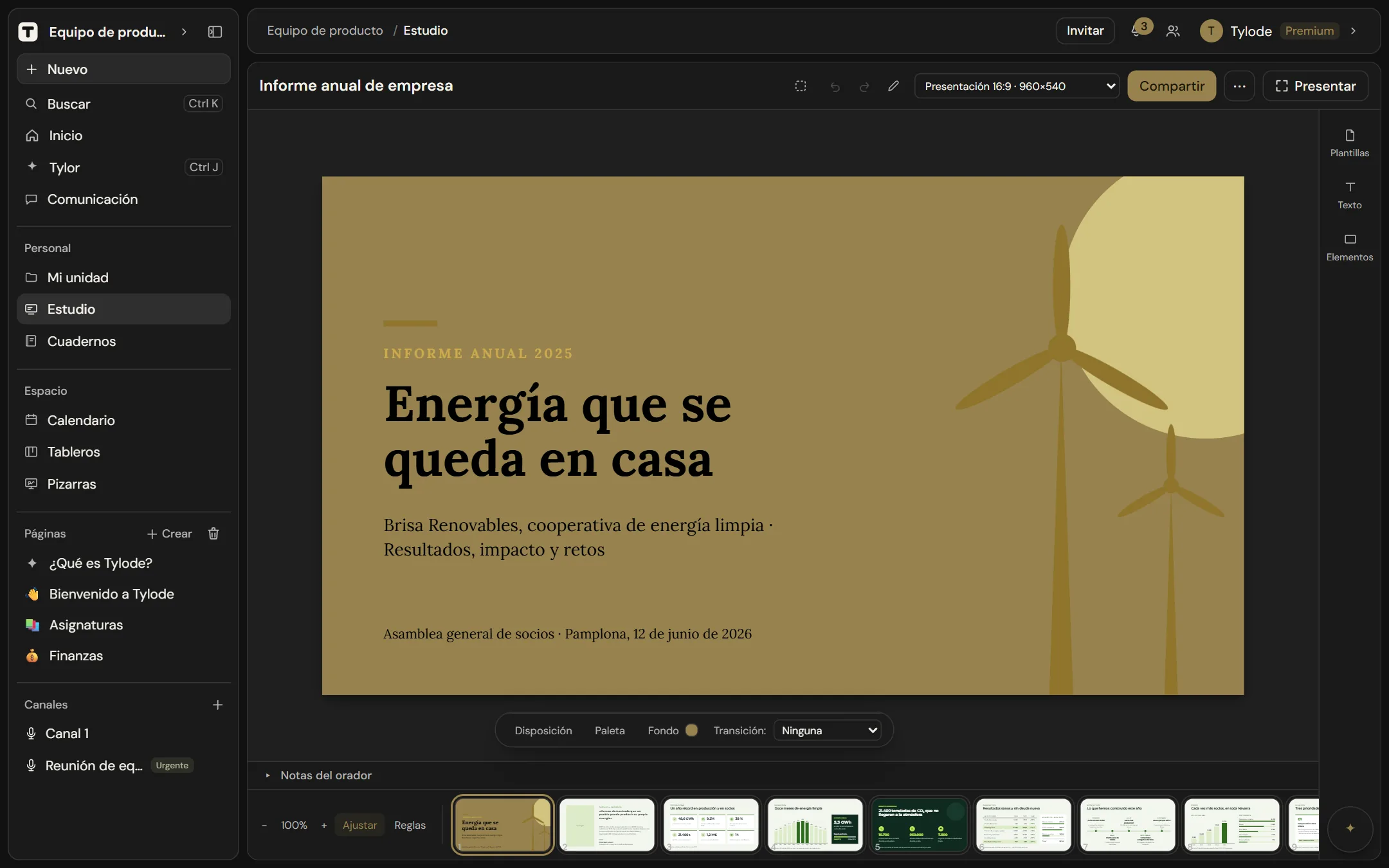
Task: Go to Calendario
Action: point(123,420)
